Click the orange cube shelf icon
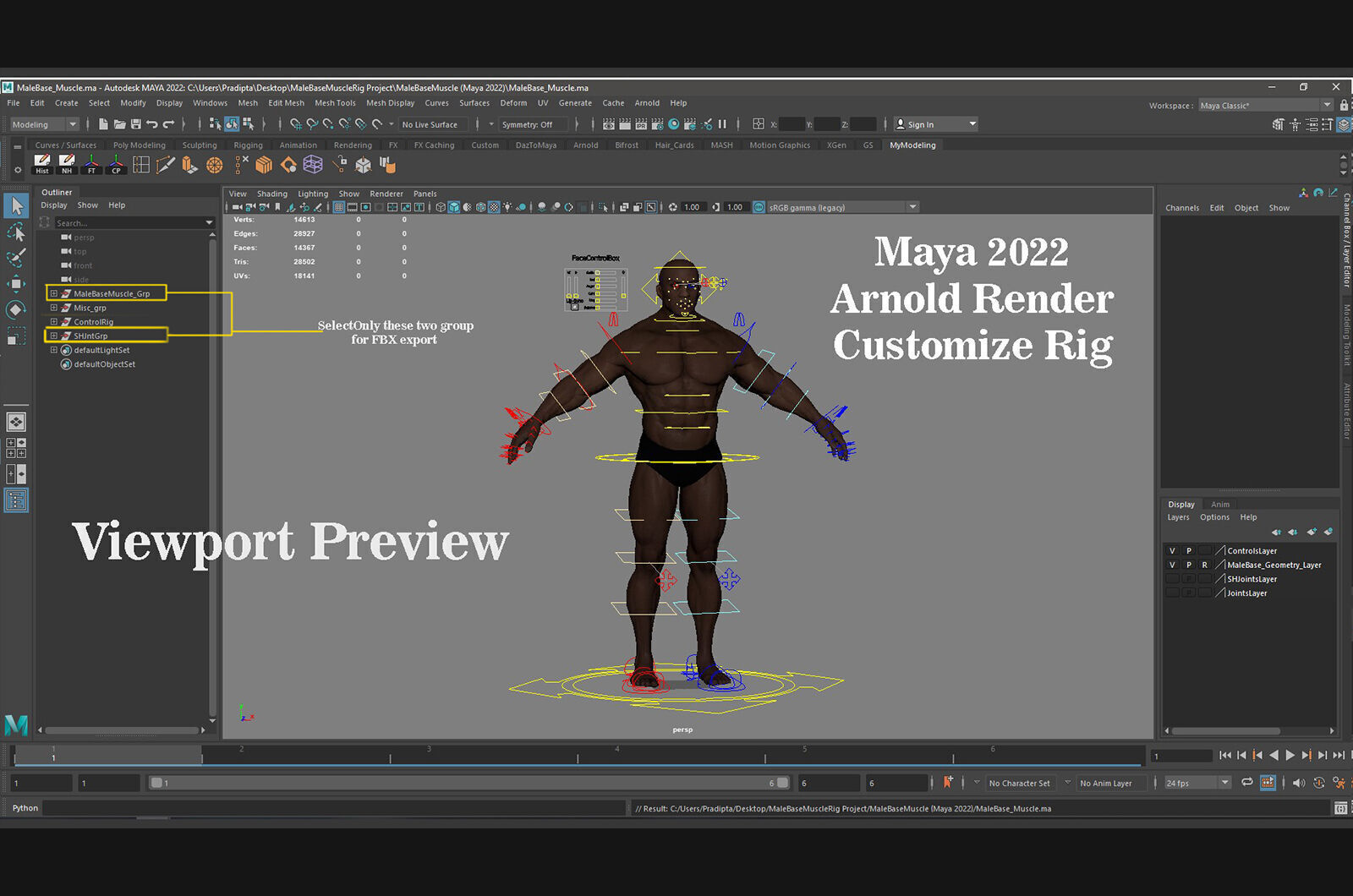1353x896 pixels. (264, 164)
